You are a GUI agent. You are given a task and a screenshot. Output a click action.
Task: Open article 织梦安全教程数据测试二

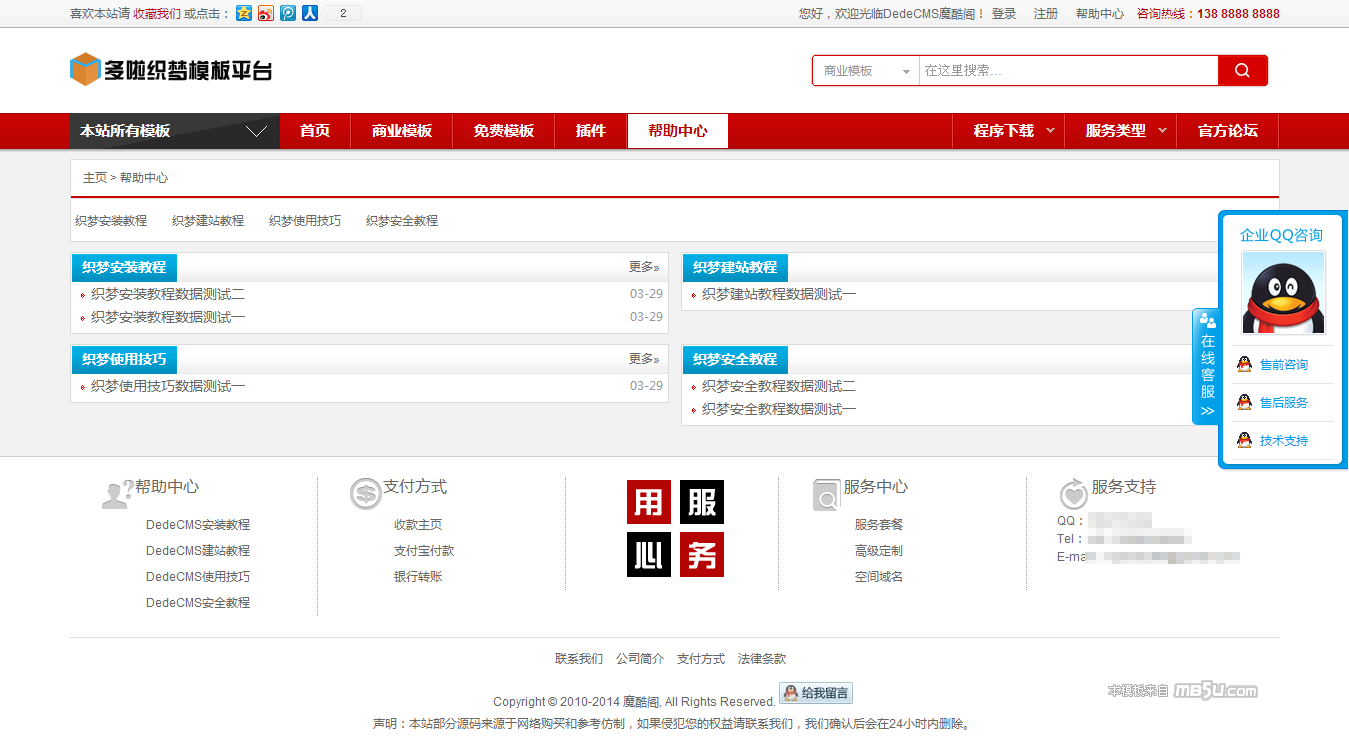click(778, 387)
